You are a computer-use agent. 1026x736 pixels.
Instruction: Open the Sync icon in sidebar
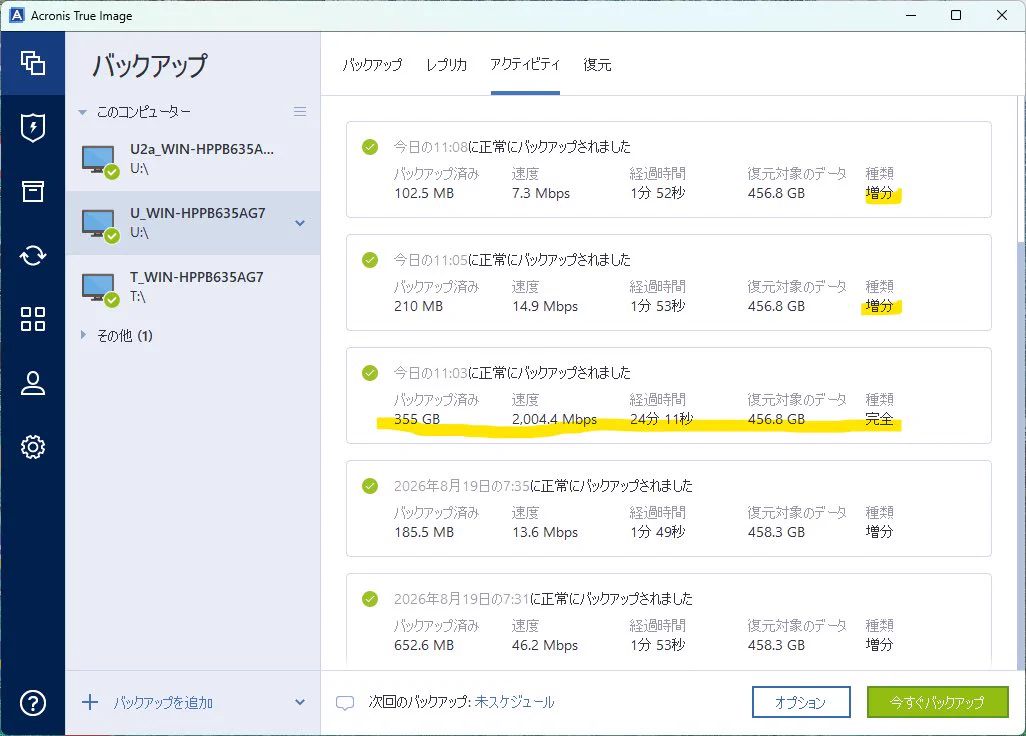tap(33, 255)
